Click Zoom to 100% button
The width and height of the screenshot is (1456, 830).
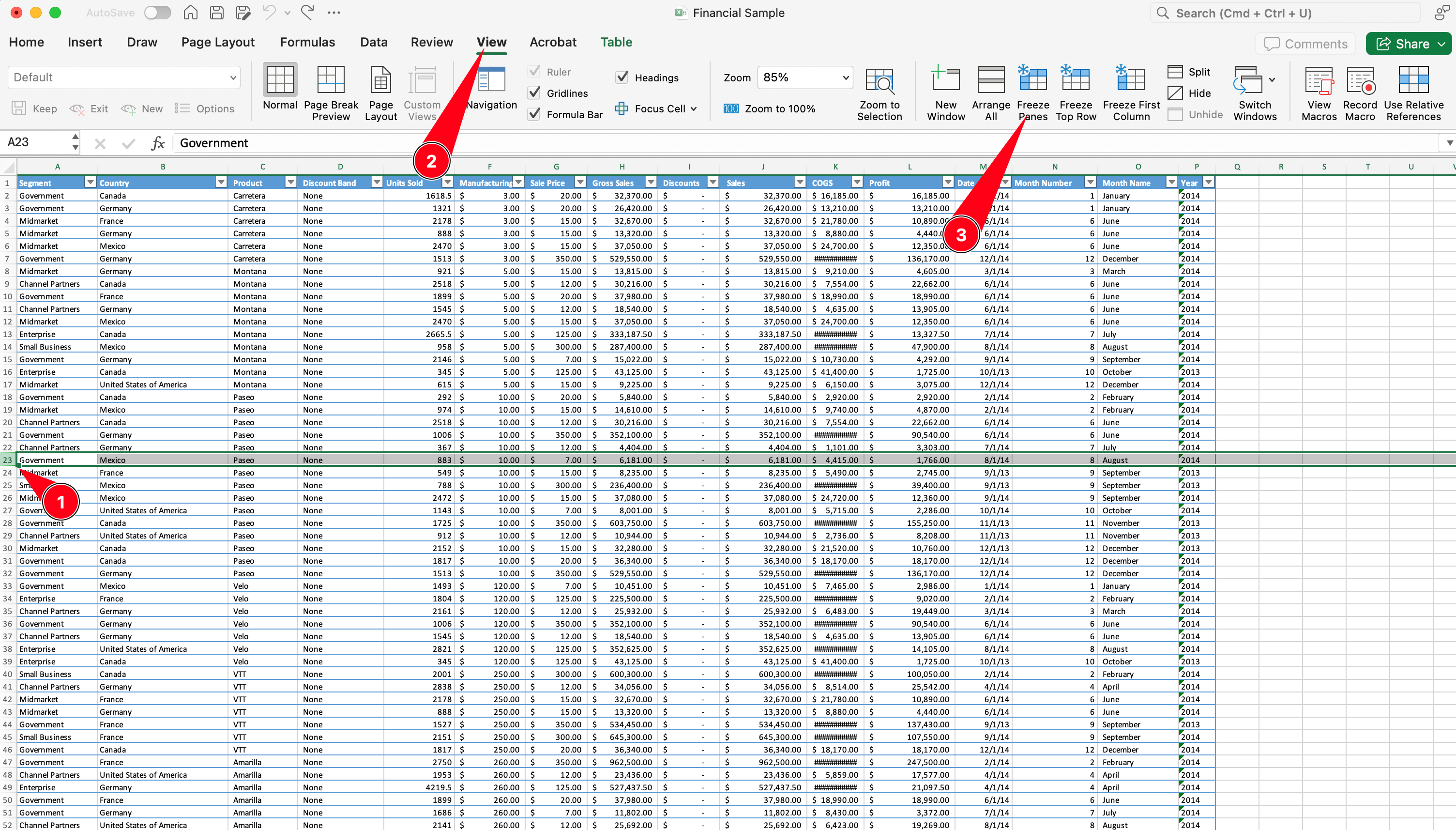[x=769, y=108]
